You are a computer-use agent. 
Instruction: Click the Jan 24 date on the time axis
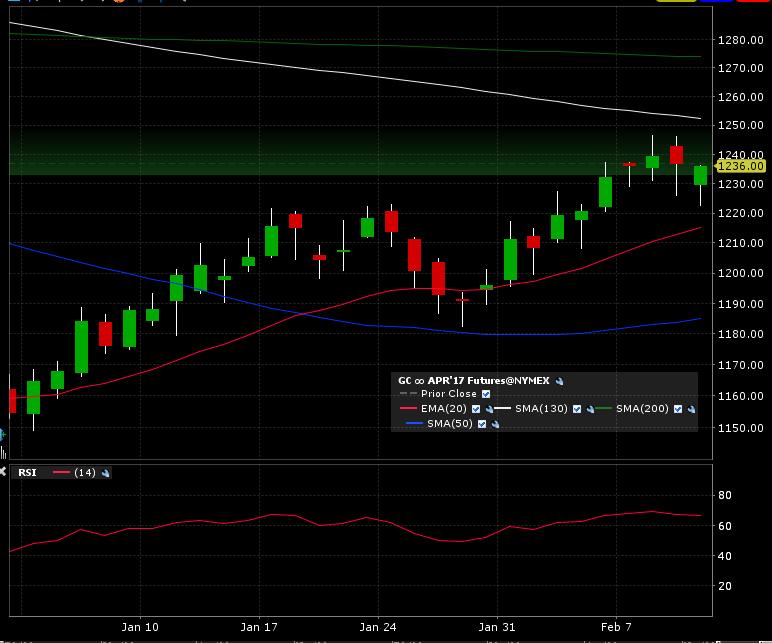coord(378,626)
